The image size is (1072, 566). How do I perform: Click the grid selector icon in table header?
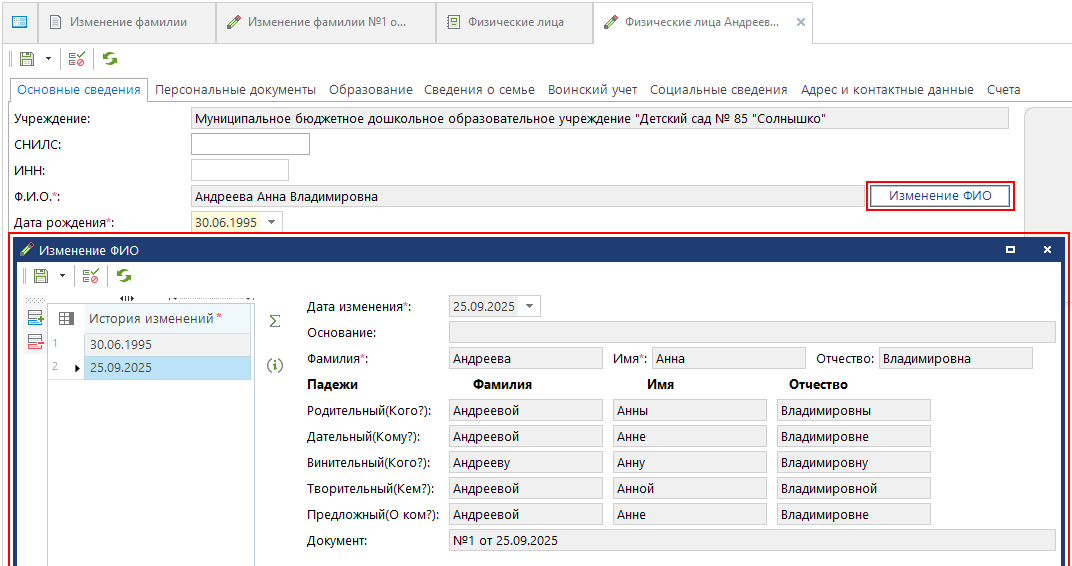click(66, 318)
